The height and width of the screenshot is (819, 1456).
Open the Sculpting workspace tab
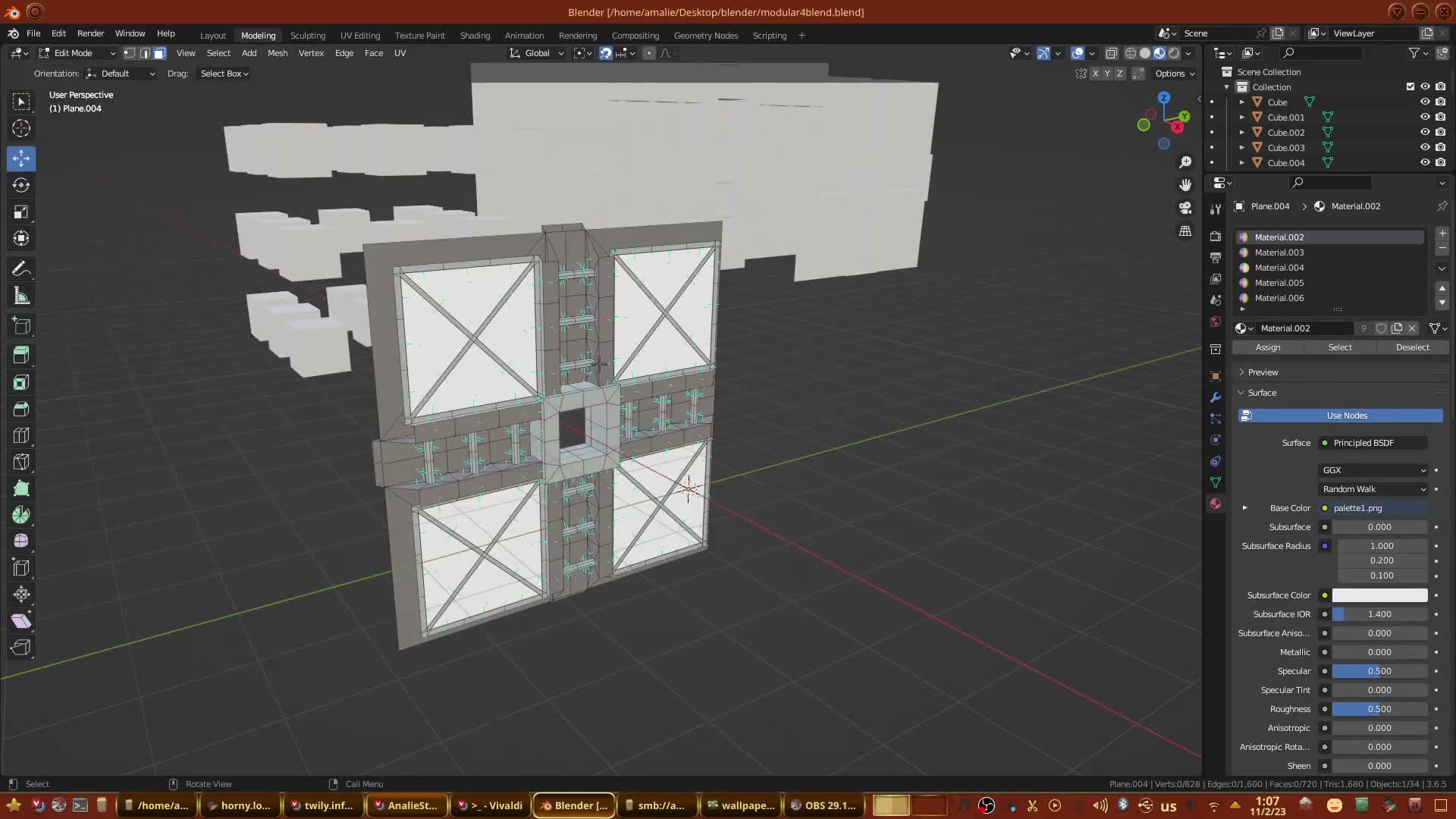307,36
